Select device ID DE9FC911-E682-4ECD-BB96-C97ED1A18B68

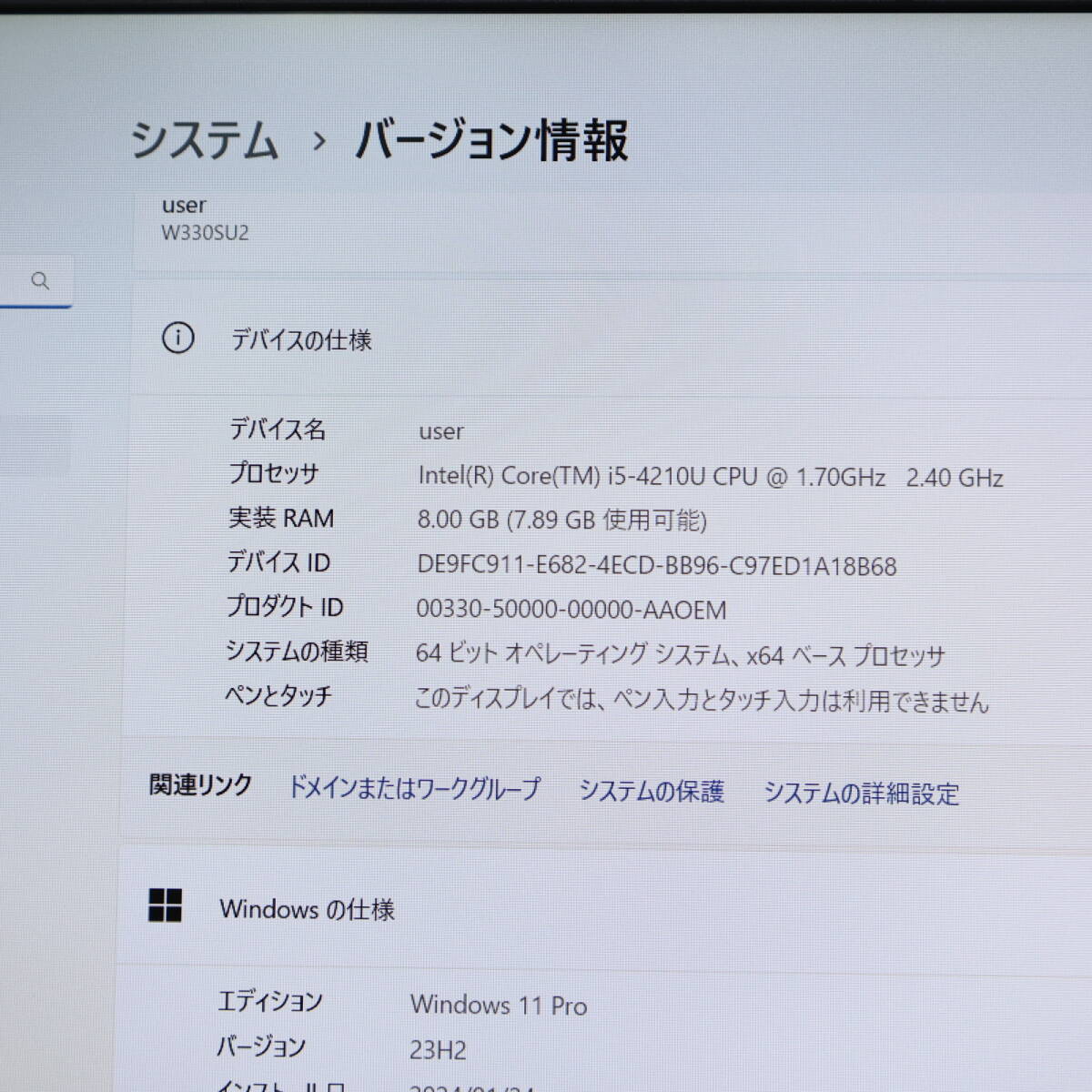(657, 566)
